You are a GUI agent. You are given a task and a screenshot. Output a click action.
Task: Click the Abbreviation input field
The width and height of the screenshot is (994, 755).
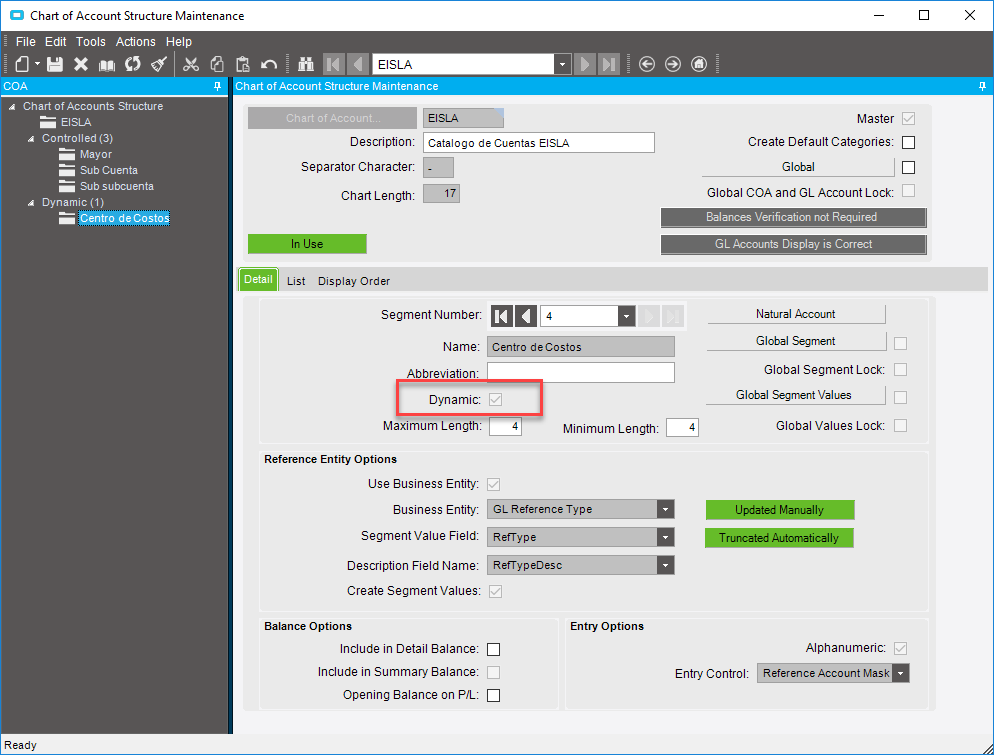tap(581, 373)
